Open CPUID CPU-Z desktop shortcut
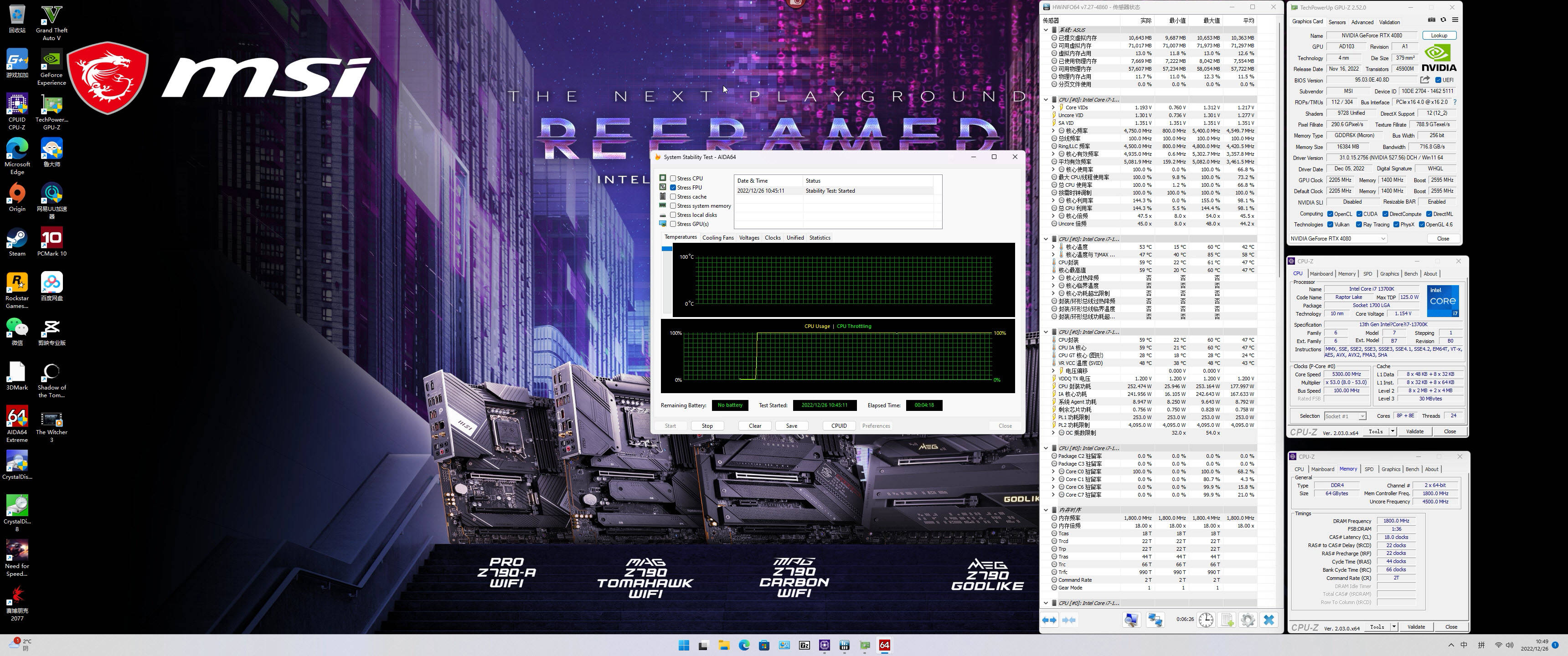Image resolution: width=1568 pixels, height=656 pixels. 17,112
